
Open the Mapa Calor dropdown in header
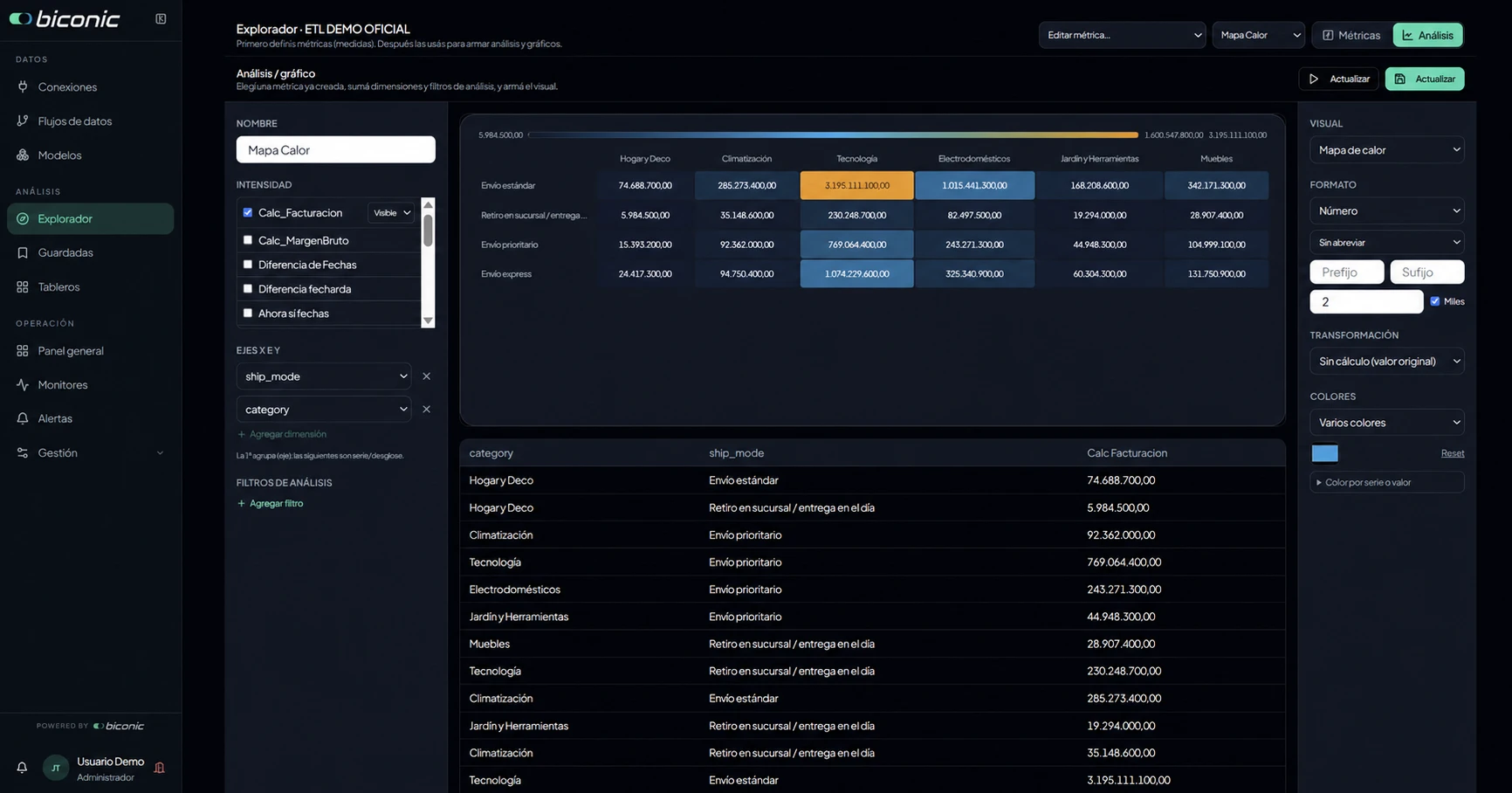point(1258,35)
